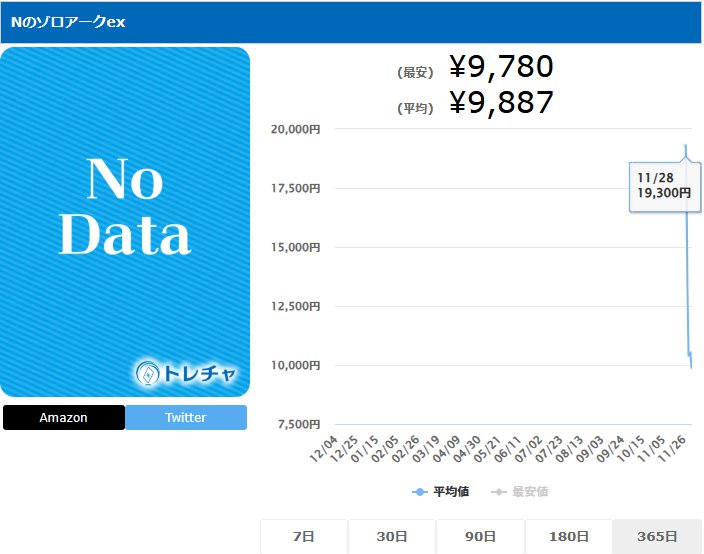Toggle the 平均値 legend series

pos(440,492)
